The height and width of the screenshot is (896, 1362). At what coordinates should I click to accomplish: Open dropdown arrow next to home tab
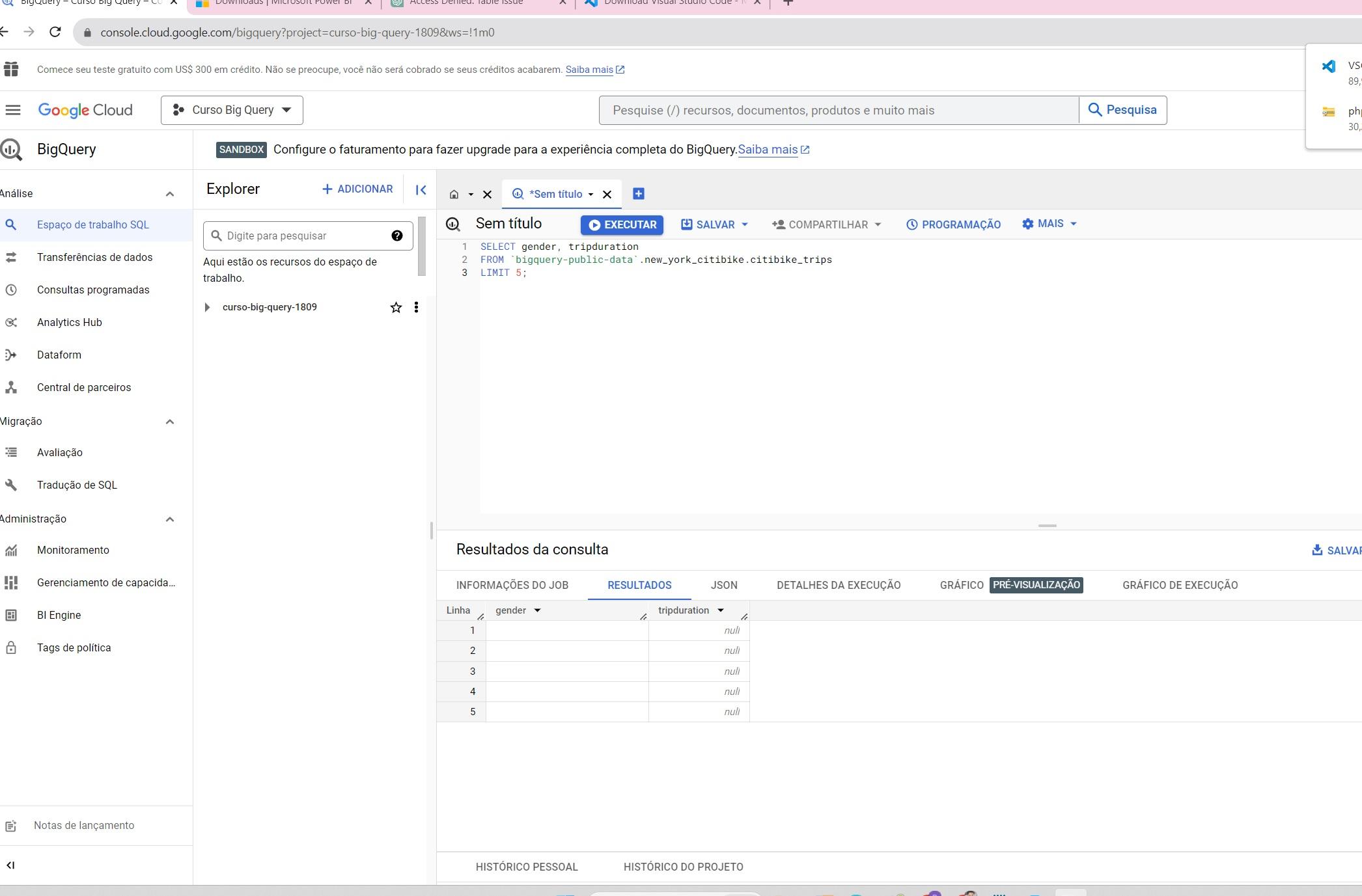(x=471, y=194)
